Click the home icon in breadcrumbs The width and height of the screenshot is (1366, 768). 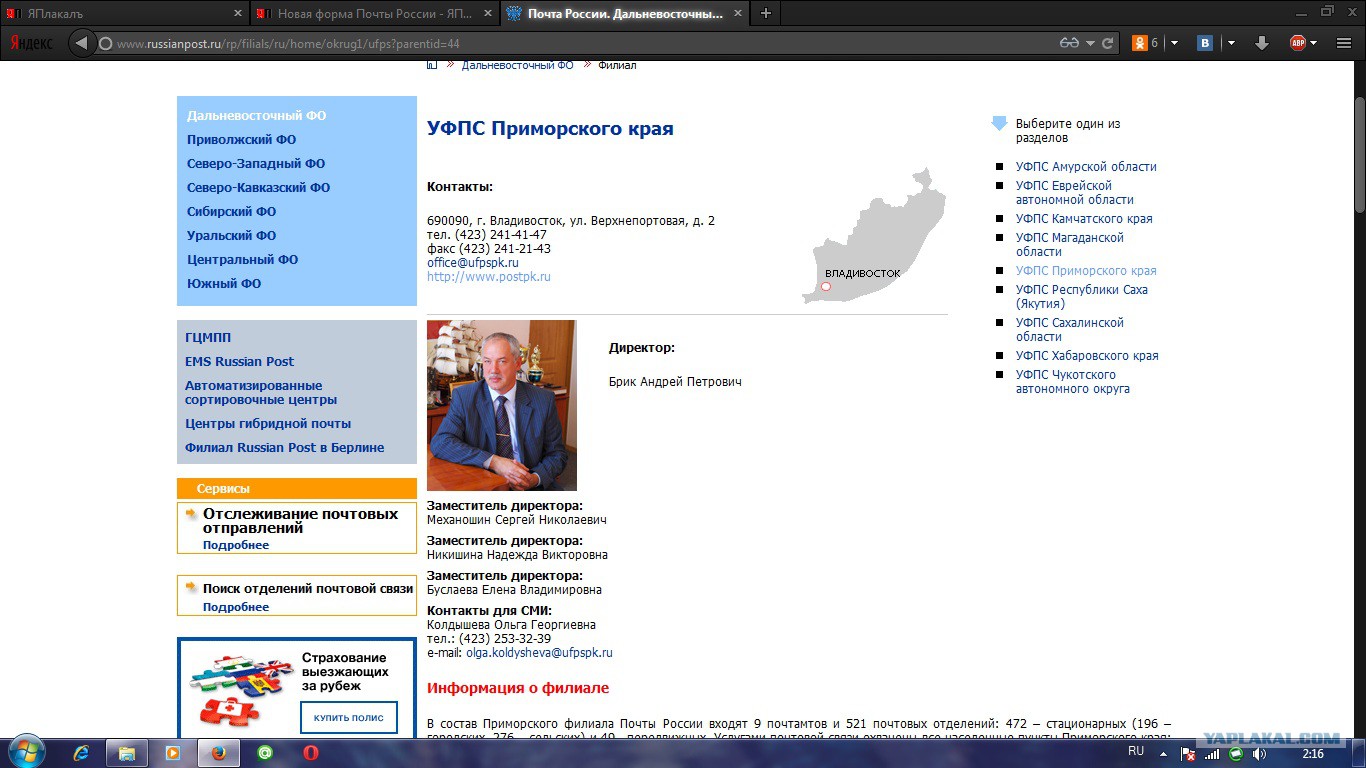coord(433,65)
